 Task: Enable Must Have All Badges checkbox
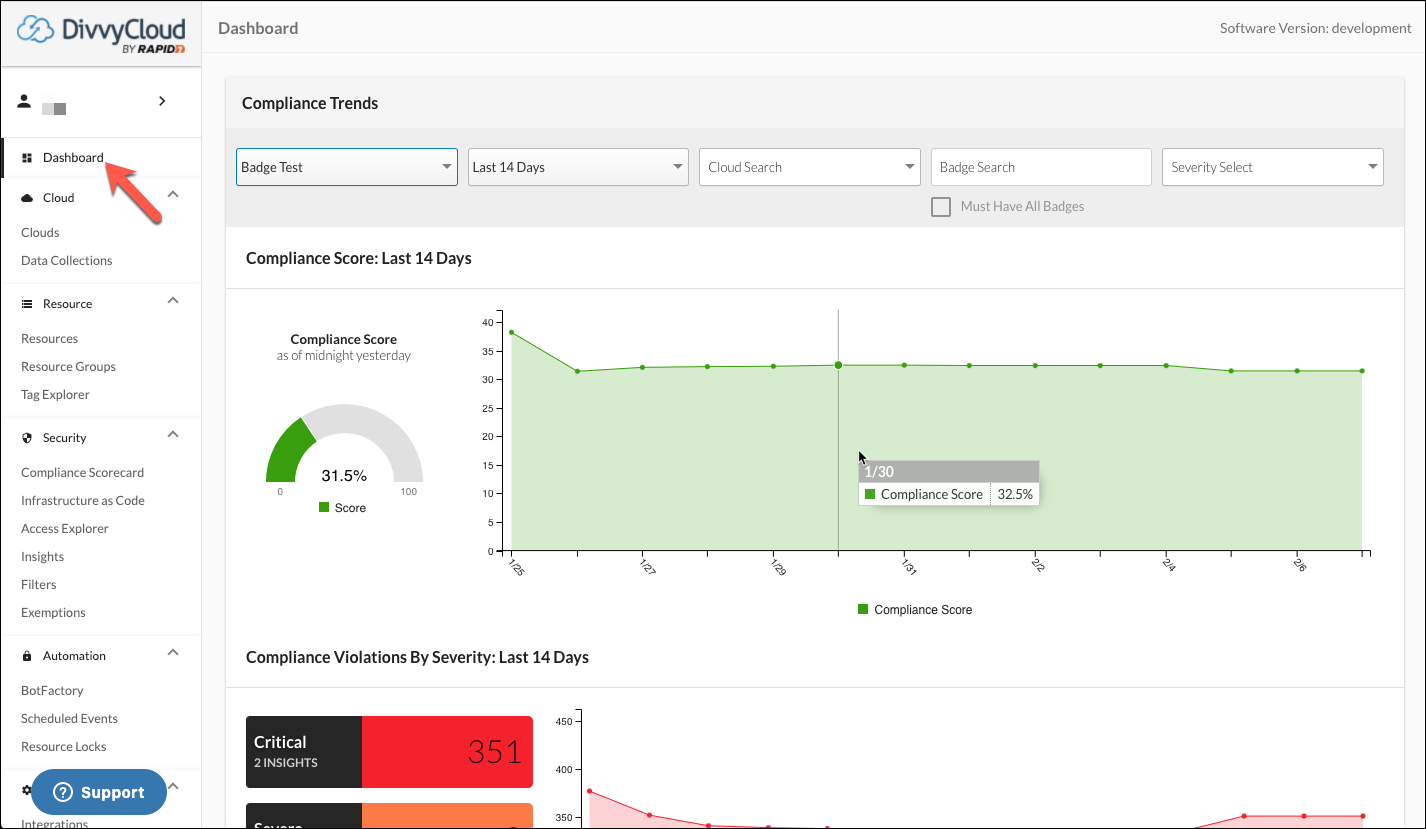pyautogui.click(x=941, y=207)
